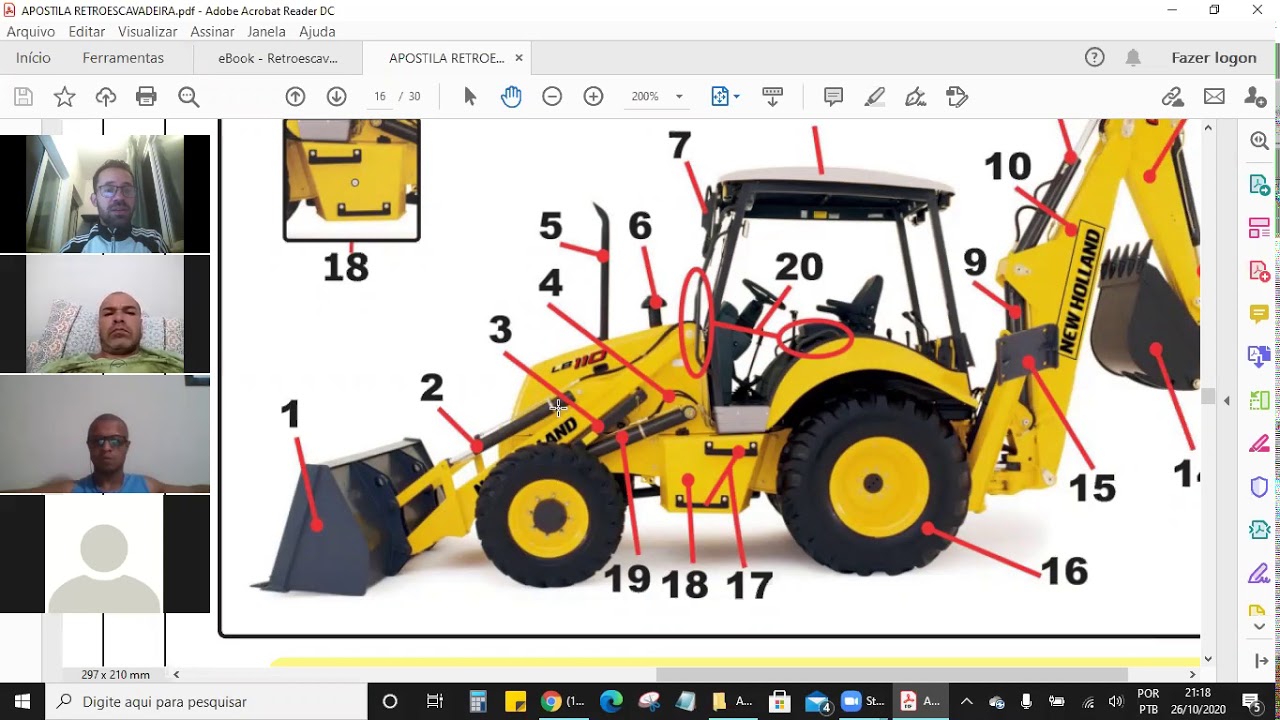Expand more tools chevron in sidebar
Screen dimensions: 1280x720
1259,627
